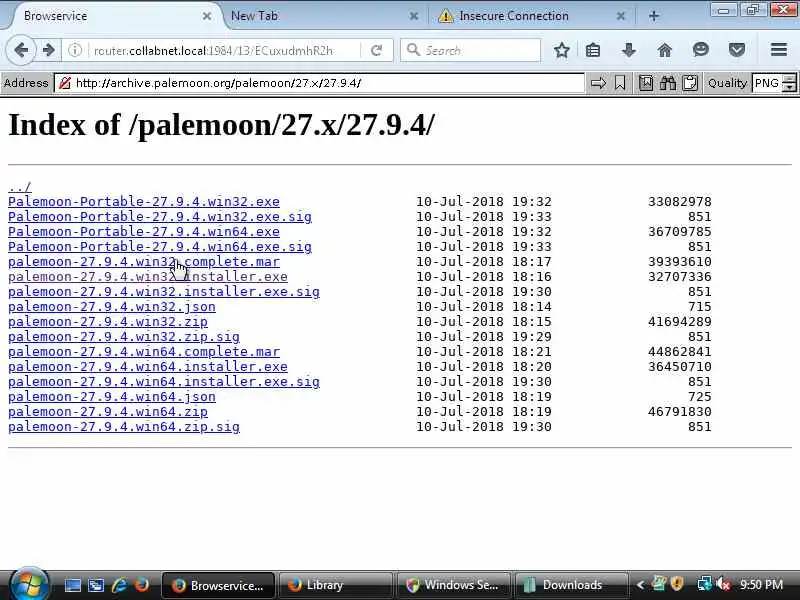This screenshot has width=800, height=600.
Task: Click the crossed-out pencil icon in Address field
Action: pos(65,83)
